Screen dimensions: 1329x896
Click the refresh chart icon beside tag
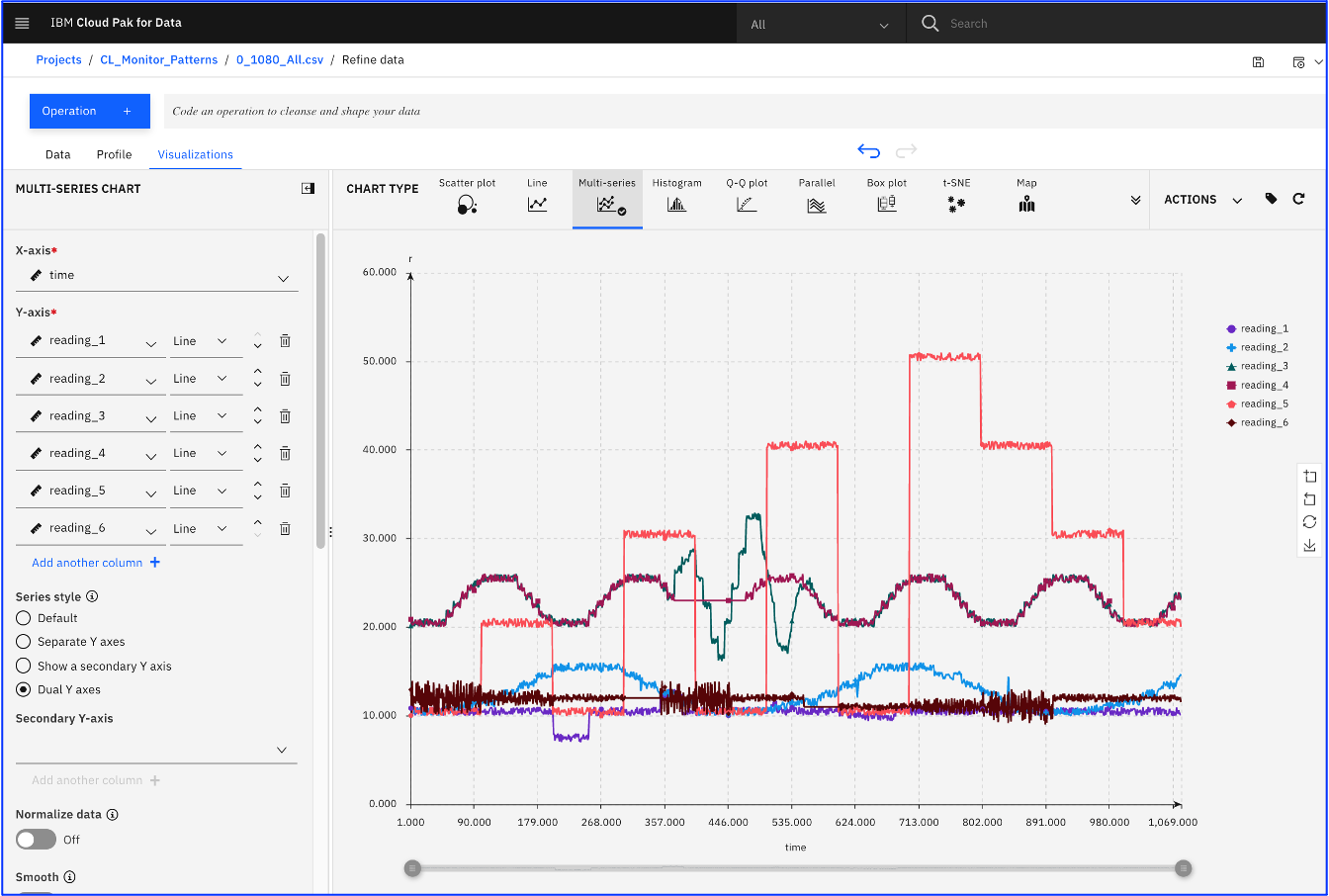click(1298, 199)
